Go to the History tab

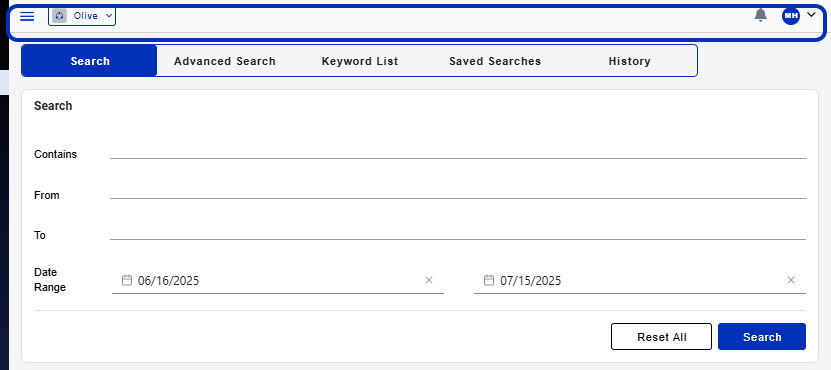(x=630, y=61)
